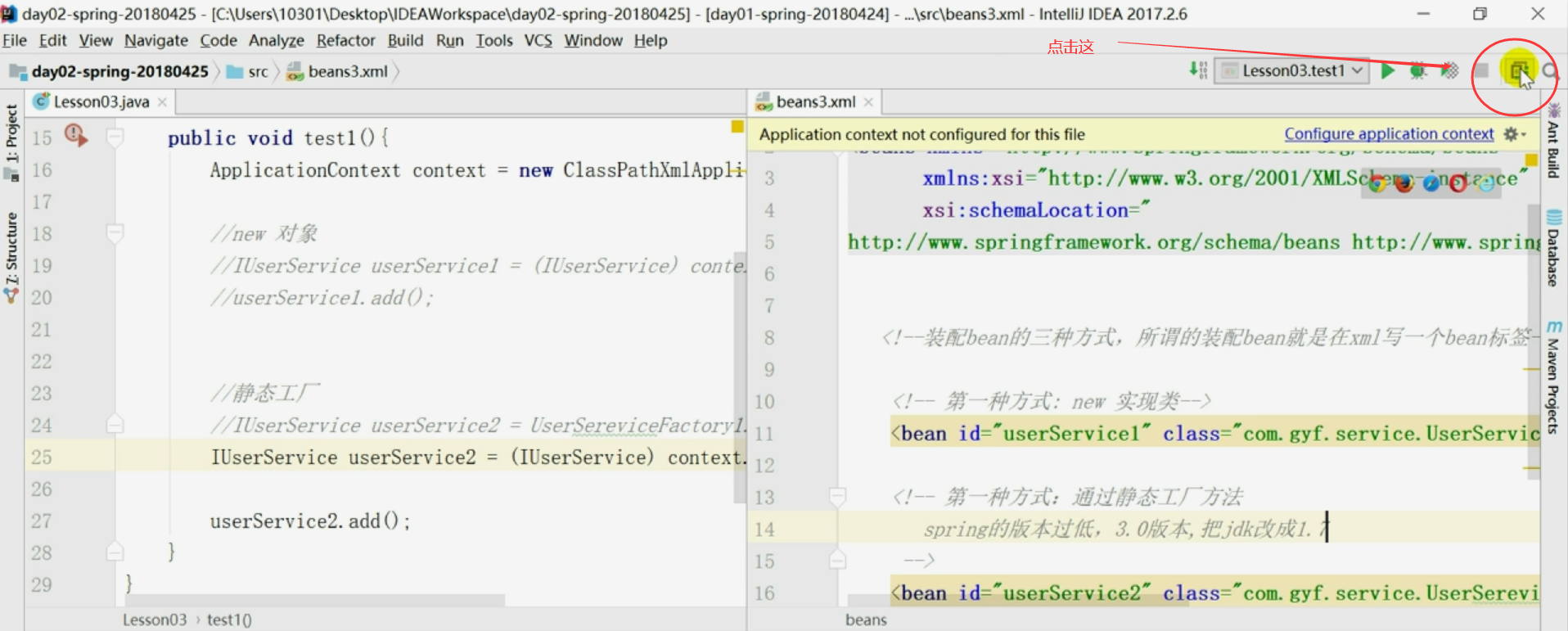Open the View menu
The image size is (1568, 631).
pos(96,40)
